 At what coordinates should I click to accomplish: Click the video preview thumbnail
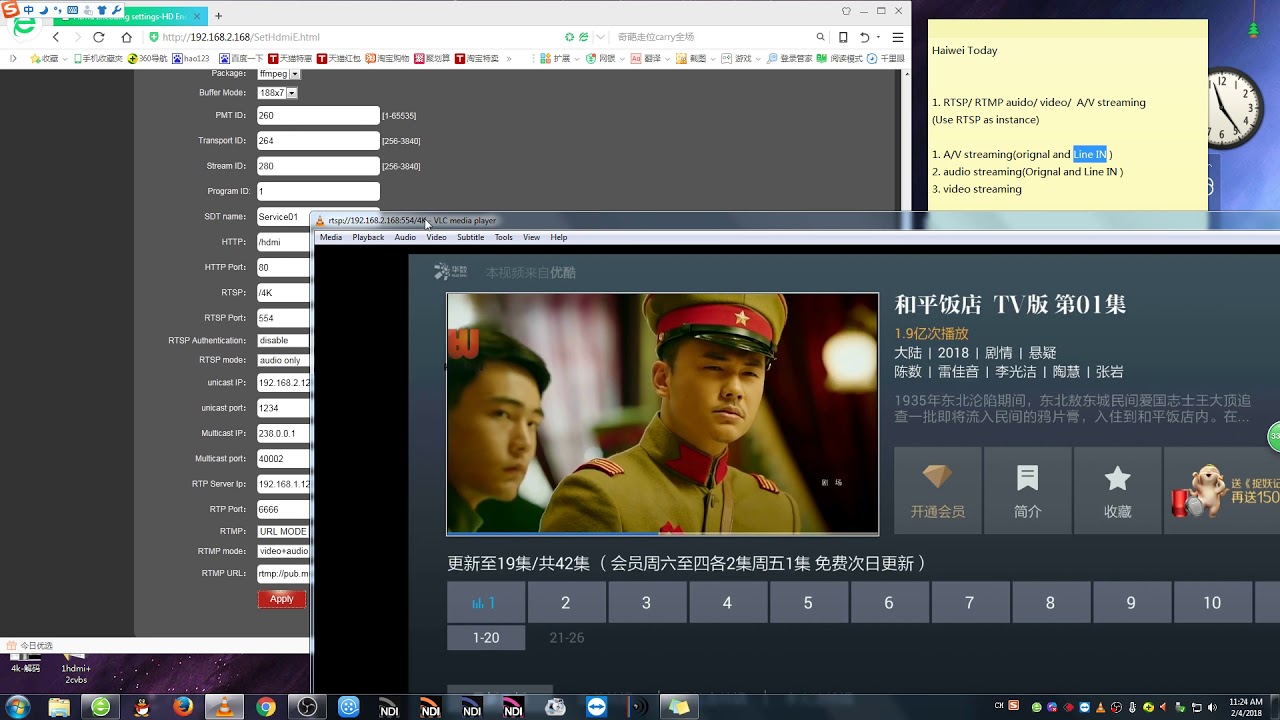(662, 414)
